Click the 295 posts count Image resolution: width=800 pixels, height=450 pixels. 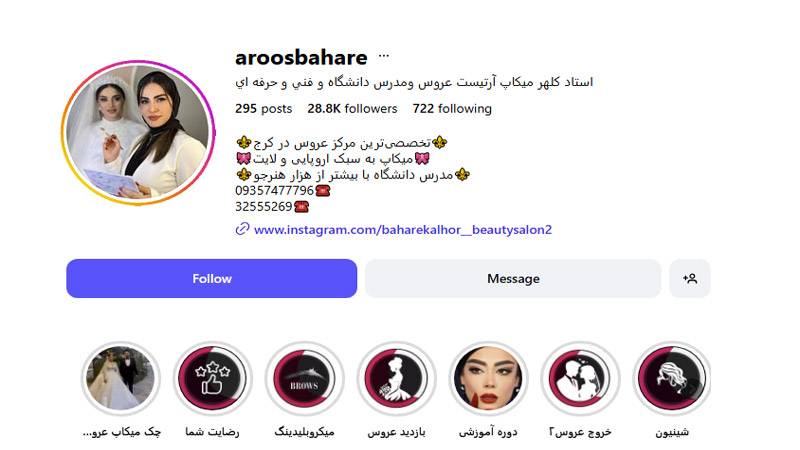click(x=263, y=109)
